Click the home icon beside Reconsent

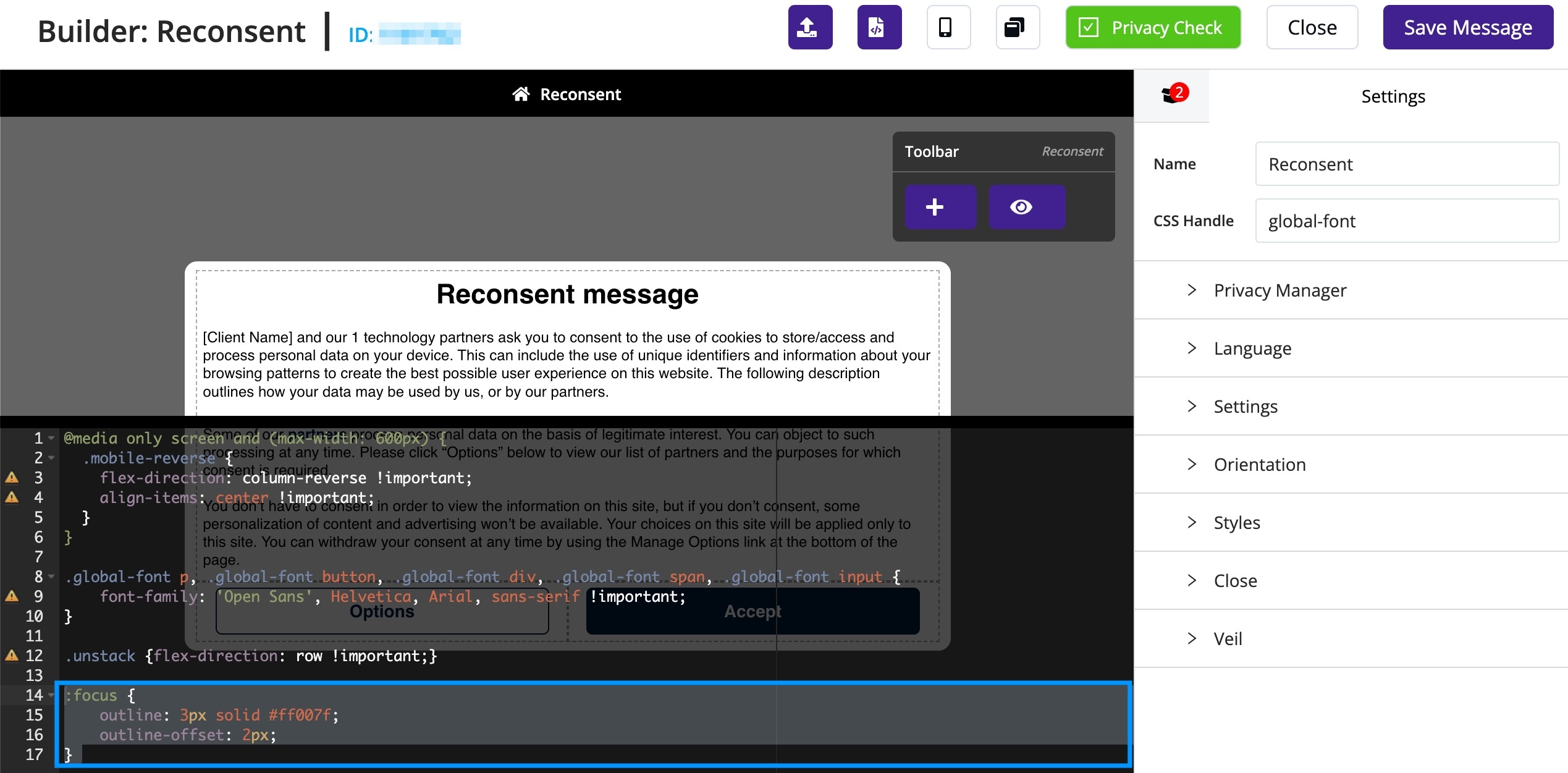tap(521, 94)
